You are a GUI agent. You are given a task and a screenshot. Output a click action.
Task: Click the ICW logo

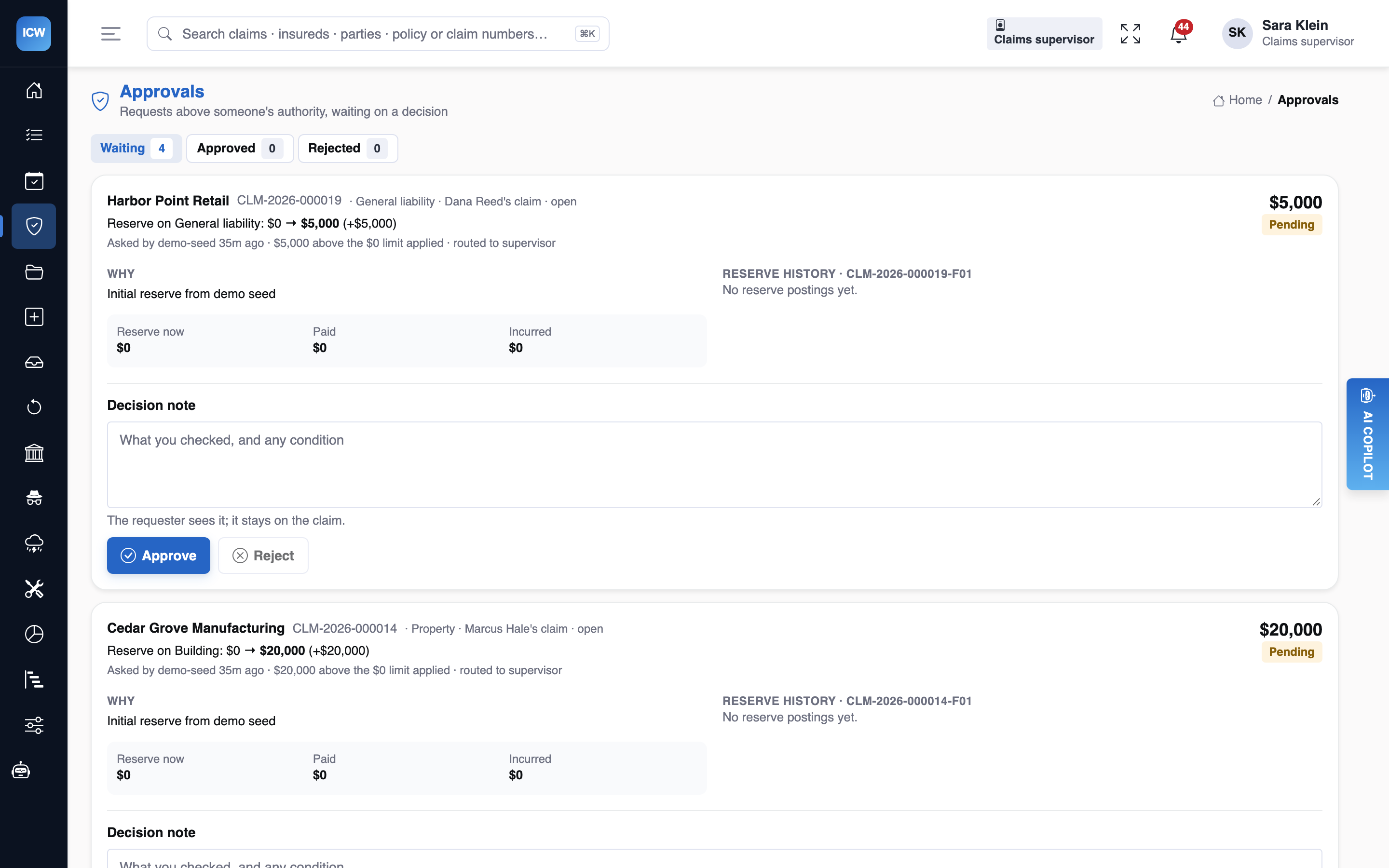click(33, 33)
